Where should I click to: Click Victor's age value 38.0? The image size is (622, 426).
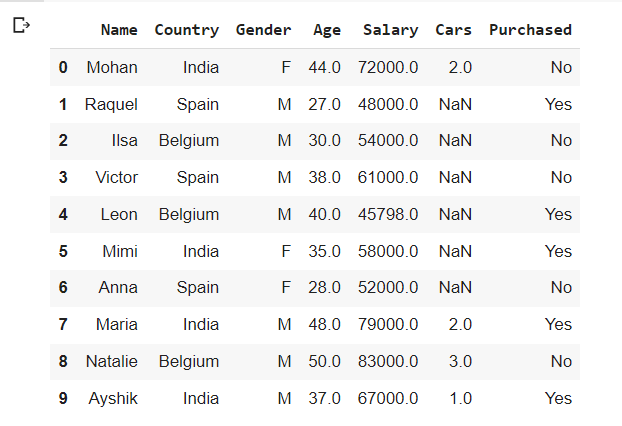(324, 178)
